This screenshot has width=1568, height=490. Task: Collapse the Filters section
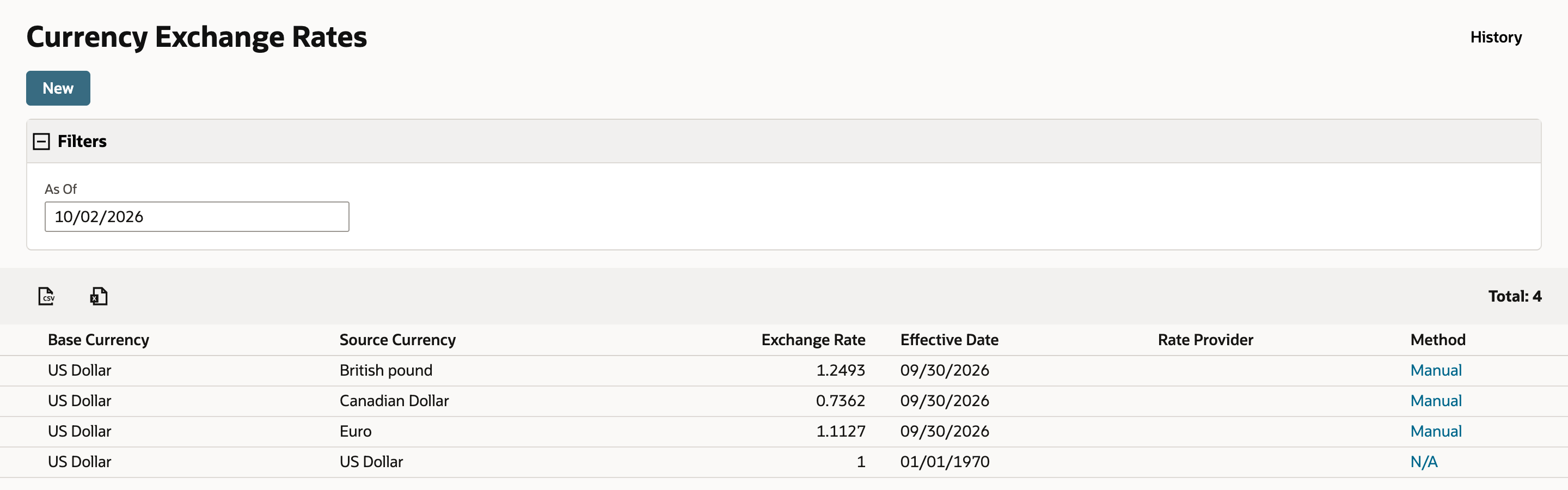(41, 141)
